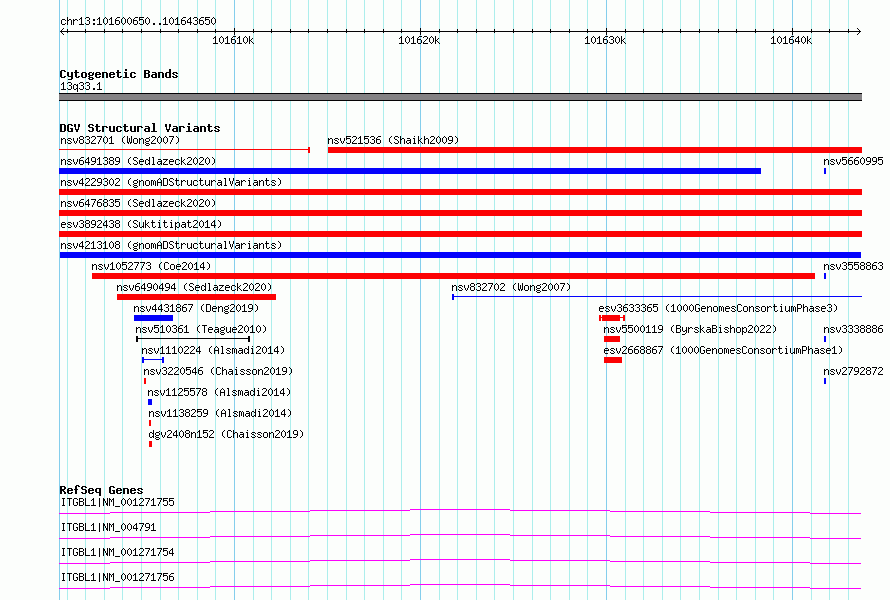
Task: Open esv3633365 (1000GenomesConsortiumPhase3) label
Action: 718,308
